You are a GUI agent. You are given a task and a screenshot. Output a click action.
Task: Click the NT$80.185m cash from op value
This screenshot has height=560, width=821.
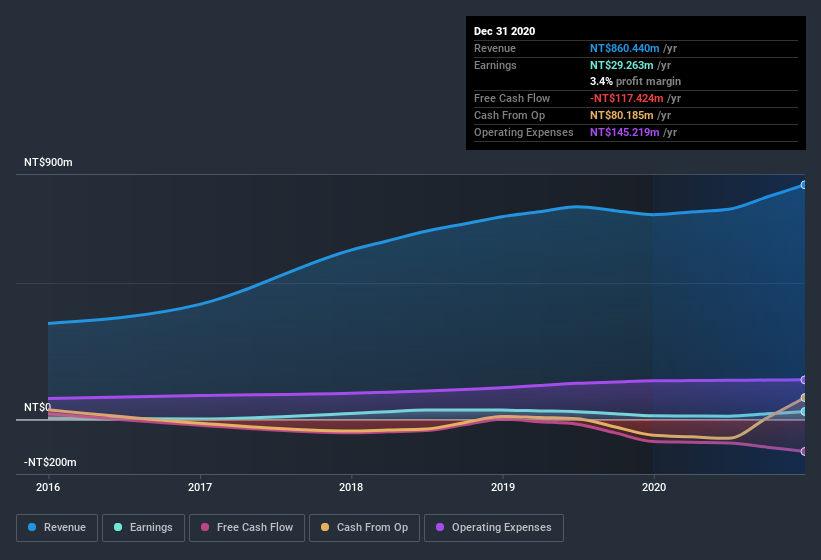pyautogui.click(x=622, y=115)
